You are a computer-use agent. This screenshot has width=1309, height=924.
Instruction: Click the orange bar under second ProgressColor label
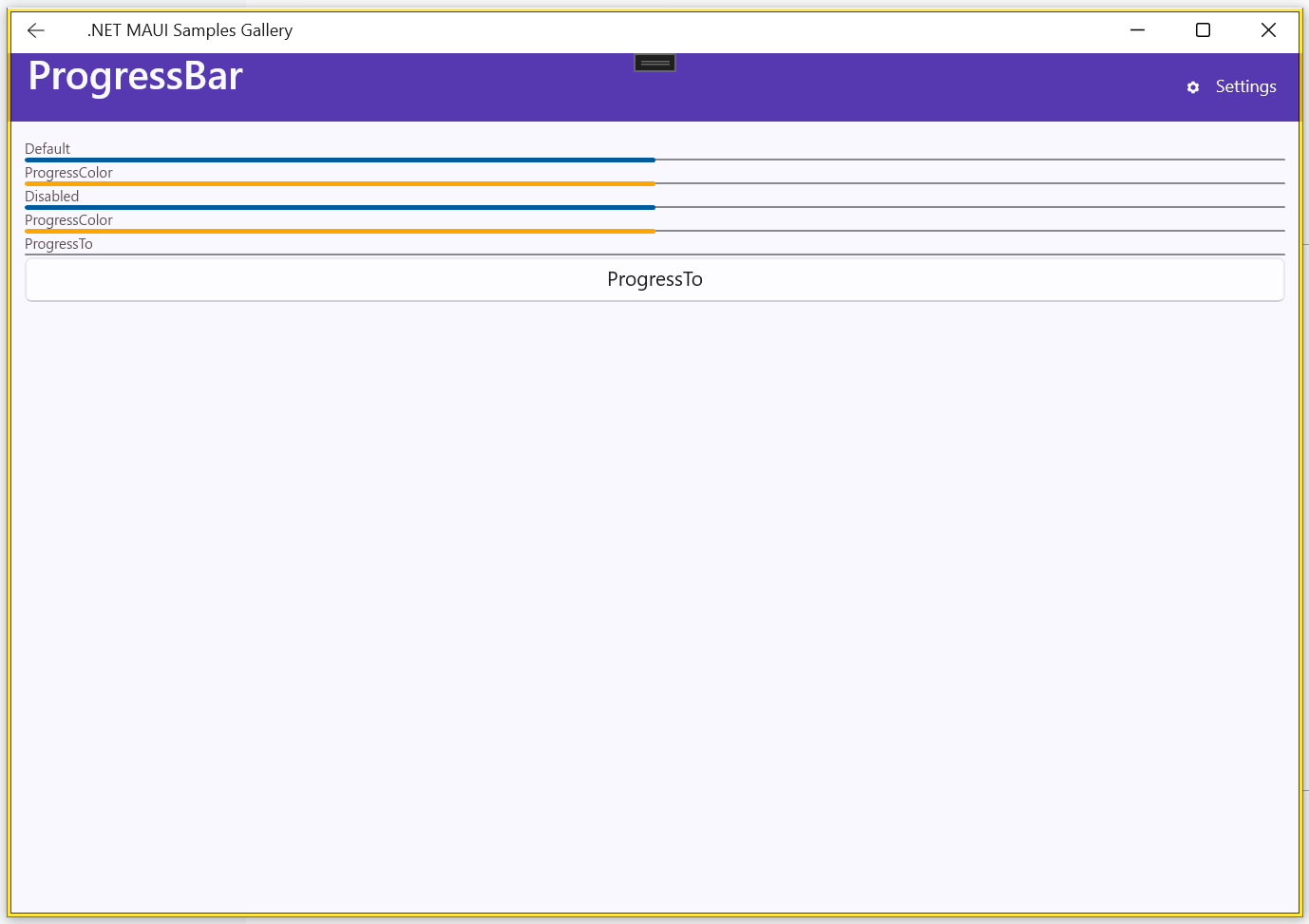click(x=340, y=231)
